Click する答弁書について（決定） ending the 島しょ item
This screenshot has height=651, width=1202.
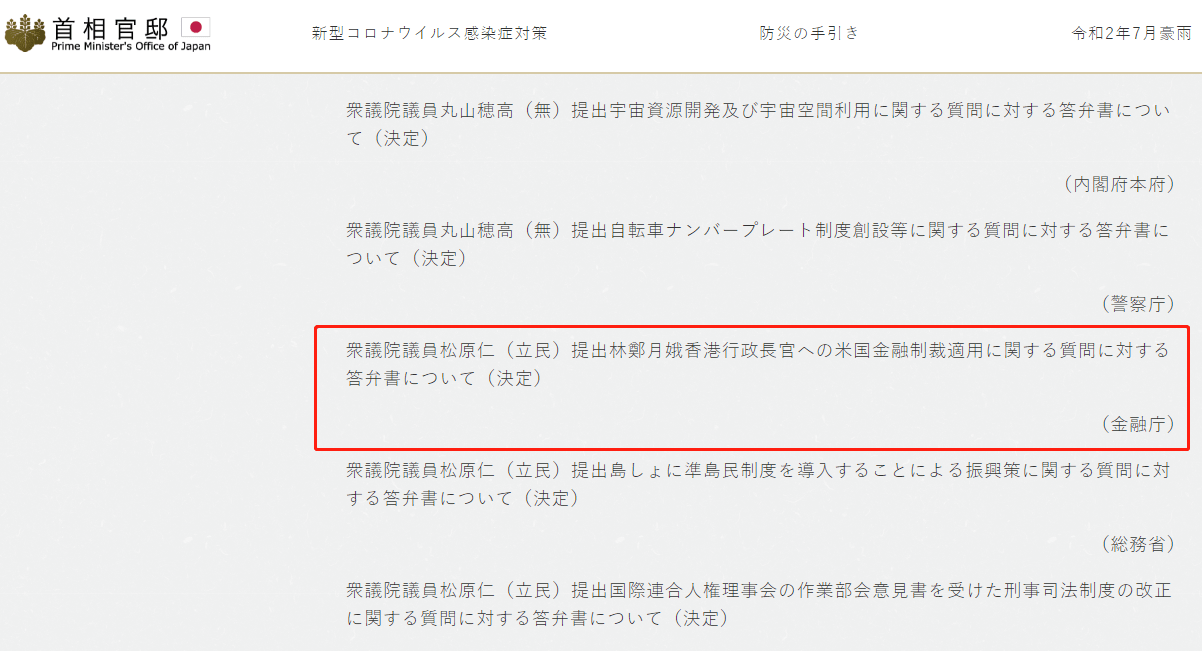pos(463,498)
